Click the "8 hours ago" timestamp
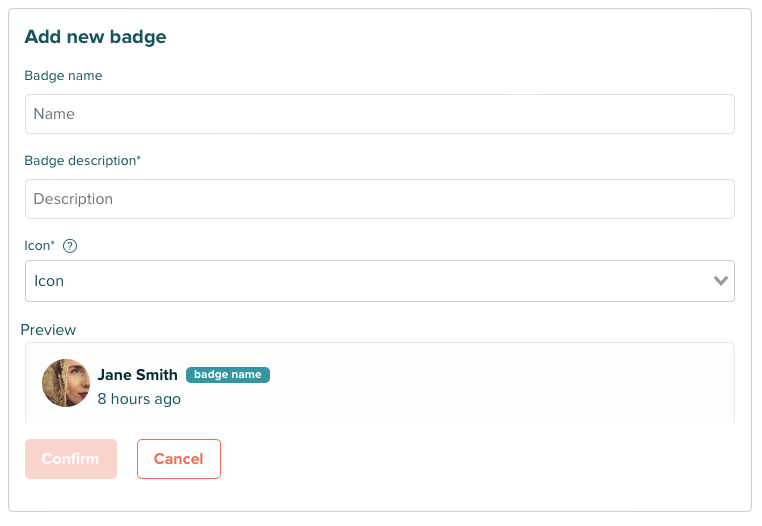The width and height of the screenshot is (762, 526). point(139,399)
